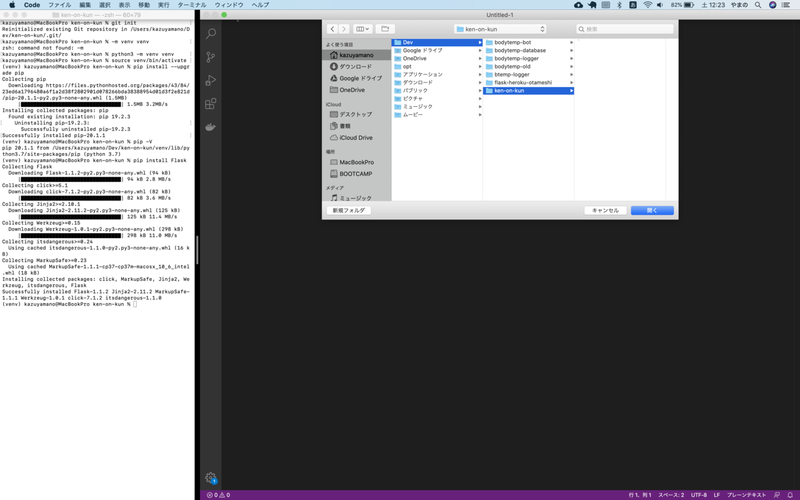Select Google ドライブ in the dialog sidebar
The image size is (800, 500).
[x=357, y=78]
